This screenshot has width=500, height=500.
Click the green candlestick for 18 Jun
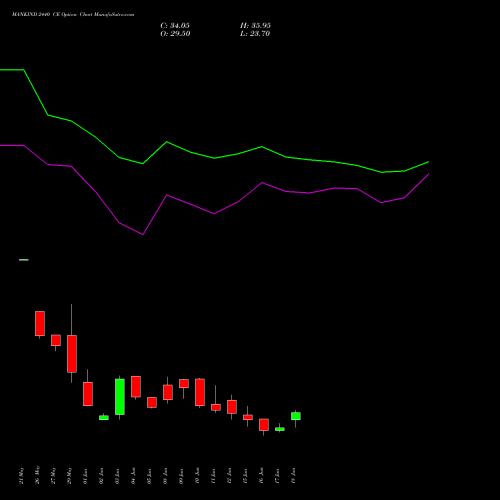pyautogui.click(x=296, y=416)
